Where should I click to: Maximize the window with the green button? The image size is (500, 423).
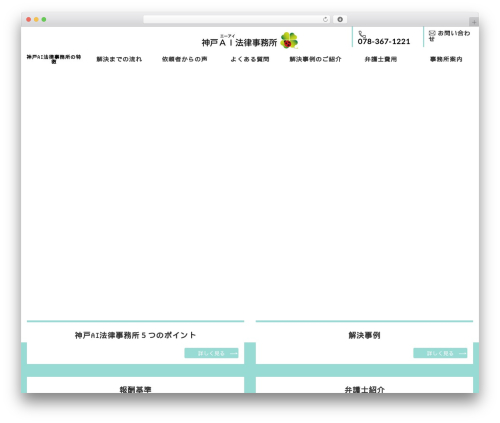click(44, 20)
